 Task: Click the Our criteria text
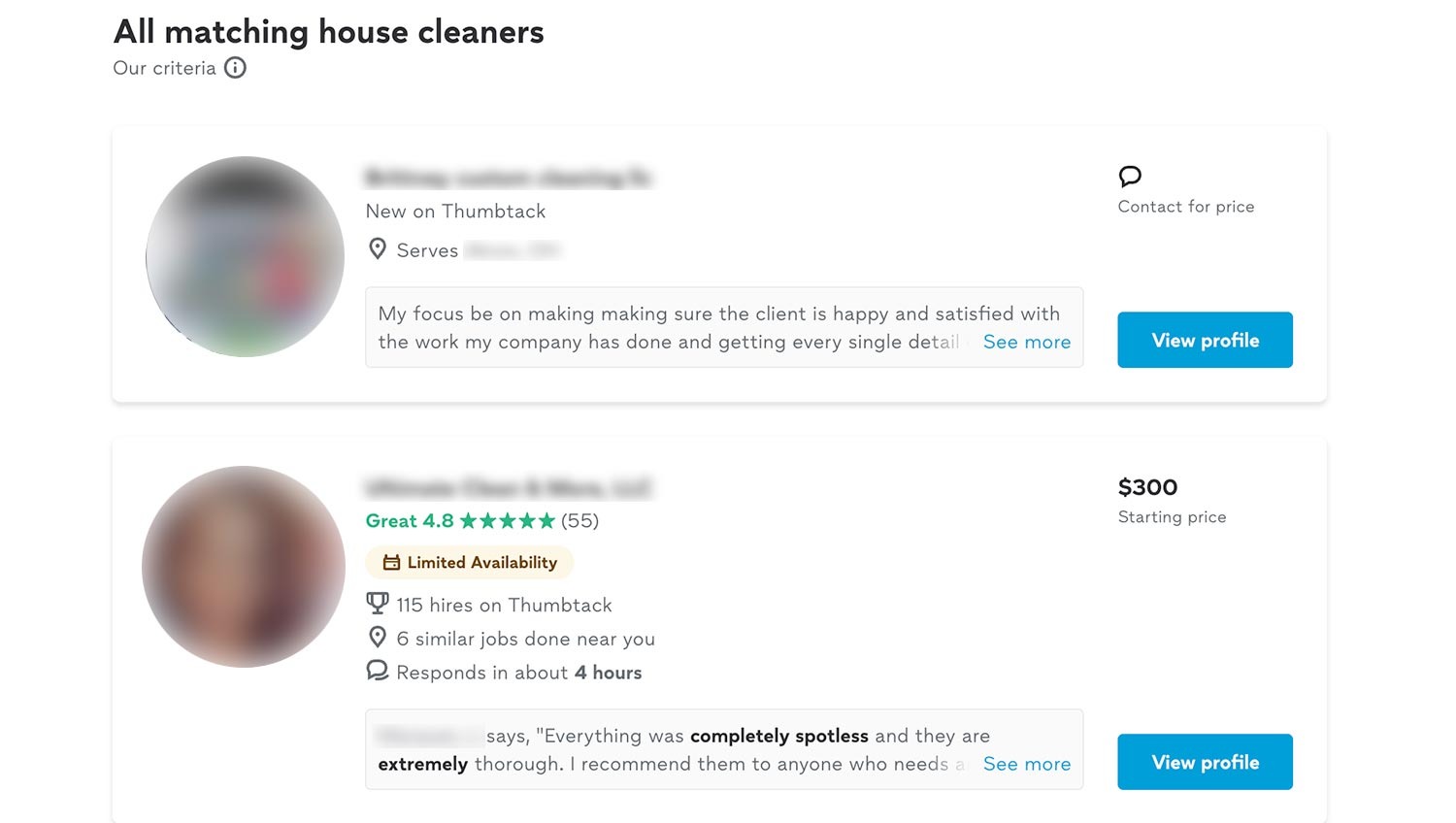(x=164, y=68)
